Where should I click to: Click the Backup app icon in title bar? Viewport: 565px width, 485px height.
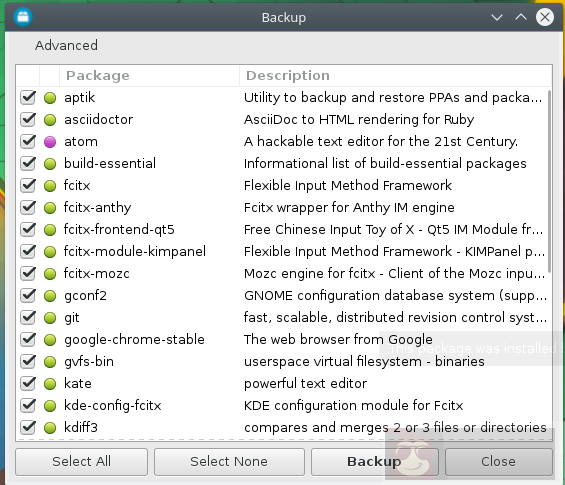(x=23, y=17)
